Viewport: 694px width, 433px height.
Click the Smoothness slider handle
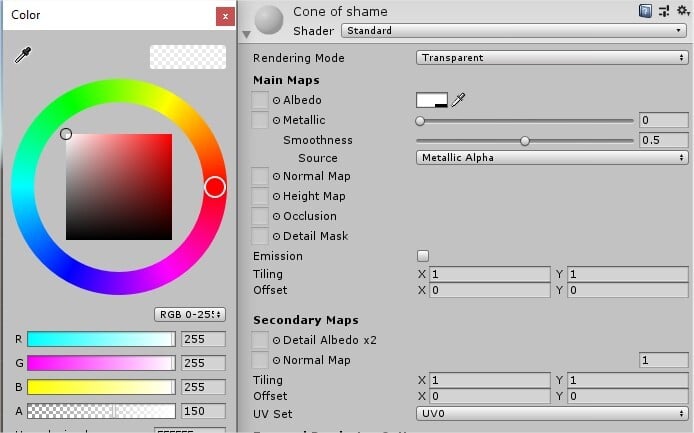click(x=525, y=141)
